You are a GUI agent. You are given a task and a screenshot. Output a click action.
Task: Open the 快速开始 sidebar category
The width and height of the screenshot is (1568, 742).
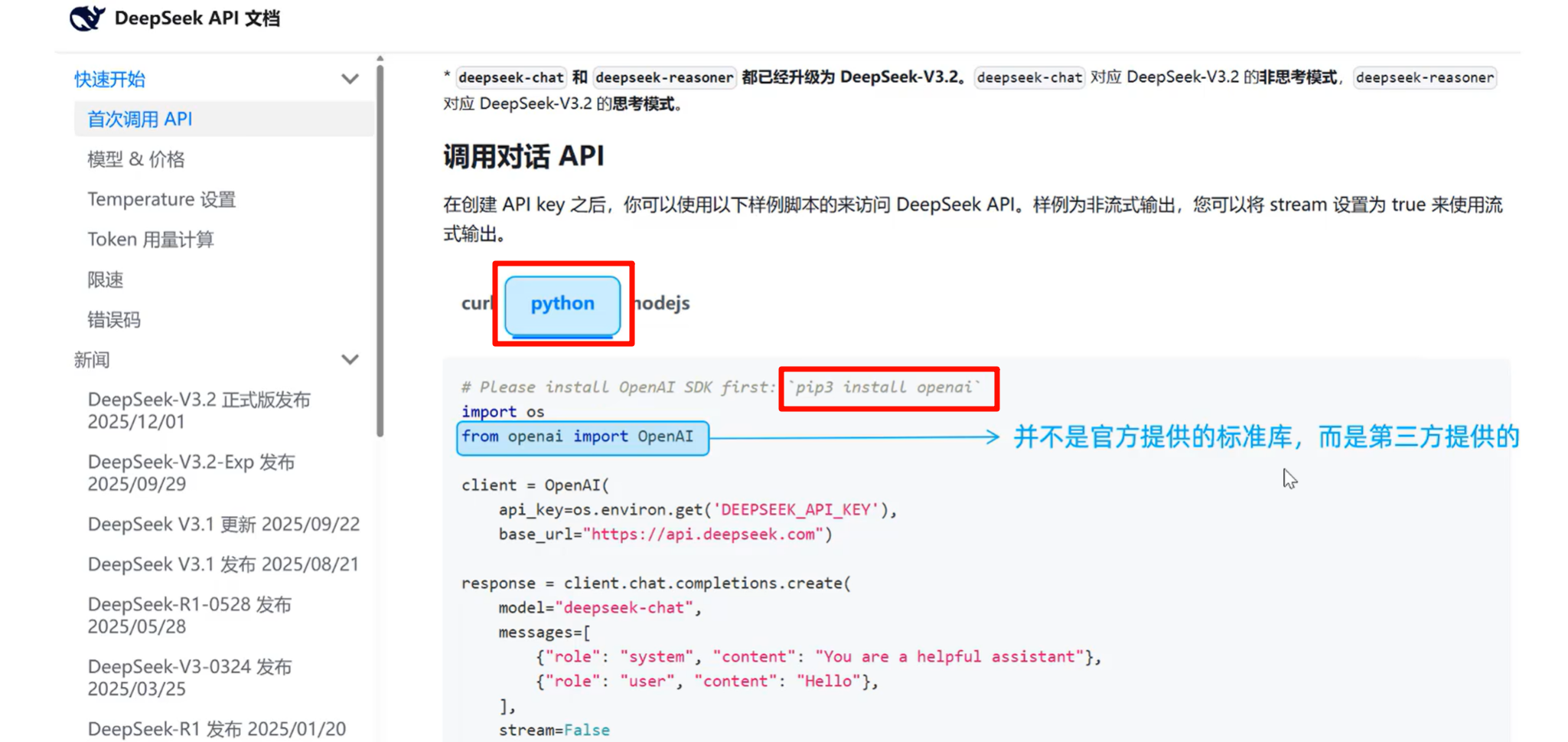pos(109,79)
